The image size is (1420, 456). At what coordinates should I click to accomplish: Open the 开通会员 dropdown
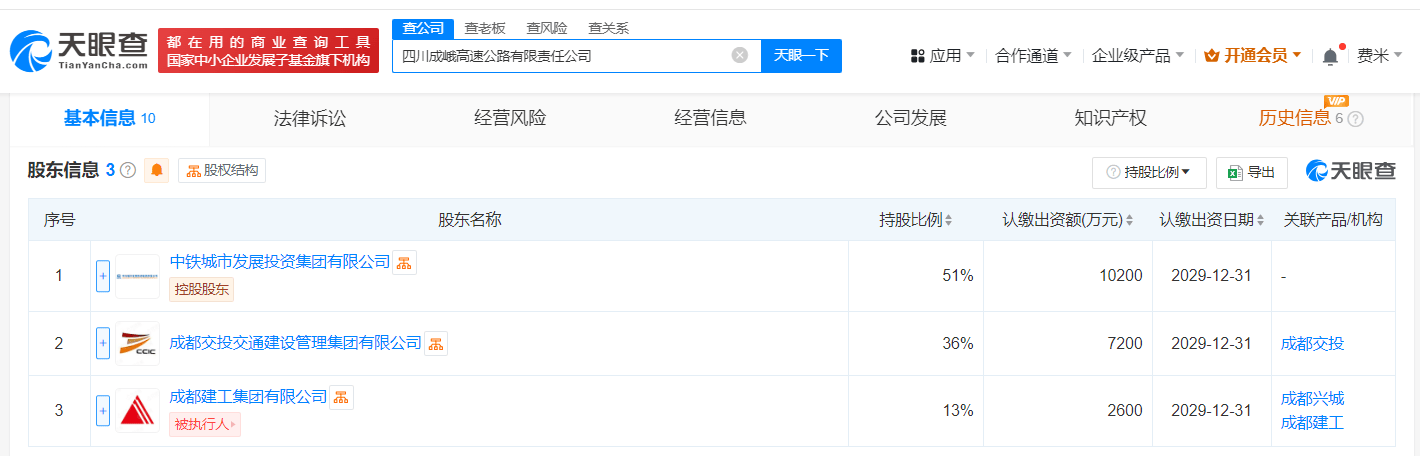(x=1252, y=56)
